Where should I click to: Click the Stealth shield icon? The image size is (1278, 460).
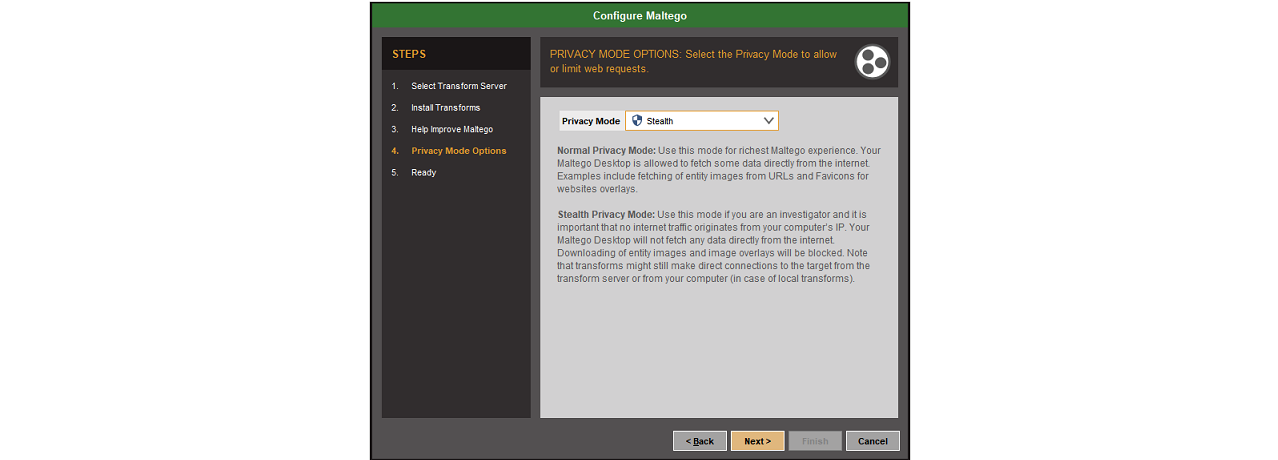click(637, 121)
